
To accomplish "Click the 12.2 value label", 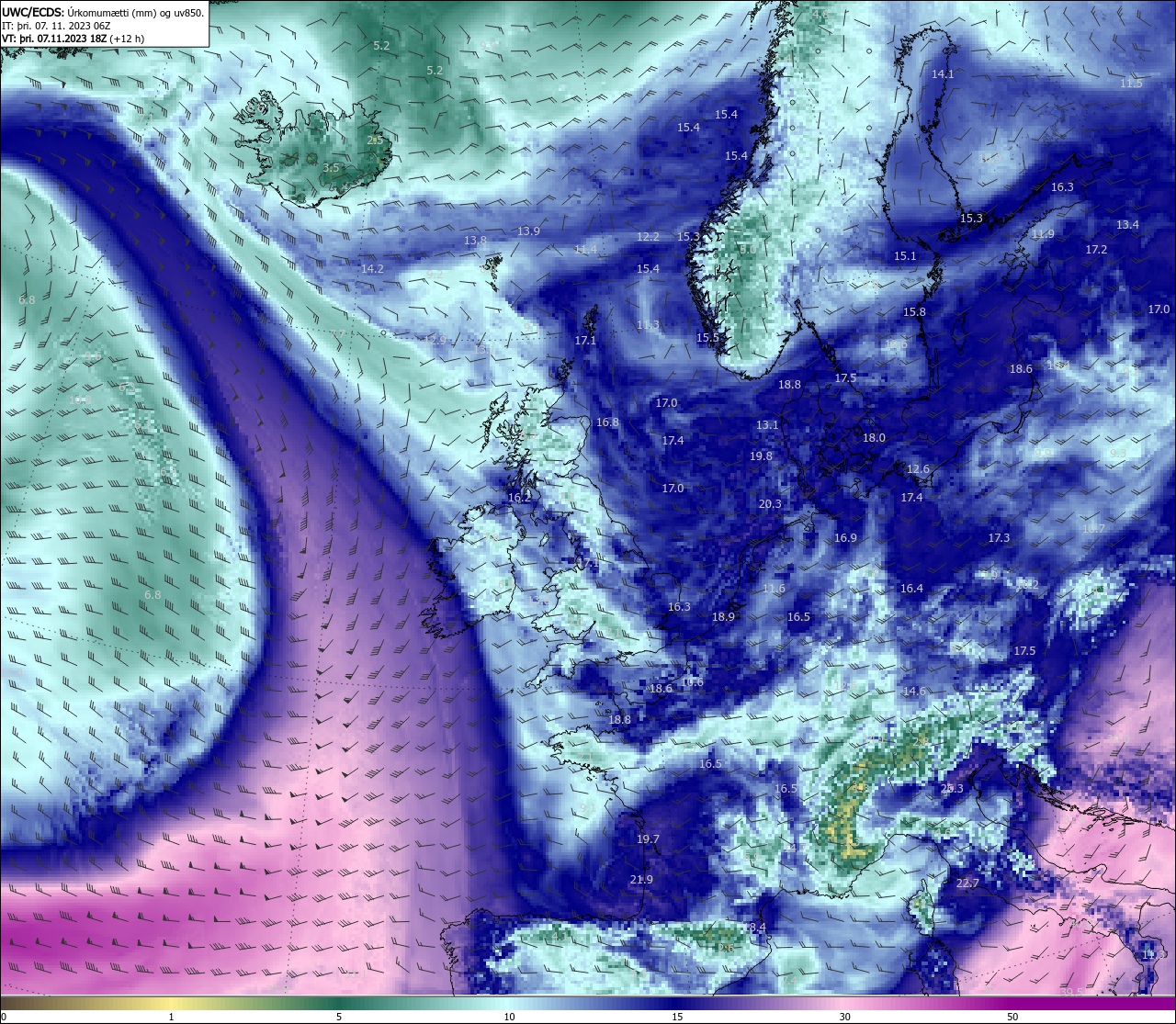I will (x=648, y=237).
